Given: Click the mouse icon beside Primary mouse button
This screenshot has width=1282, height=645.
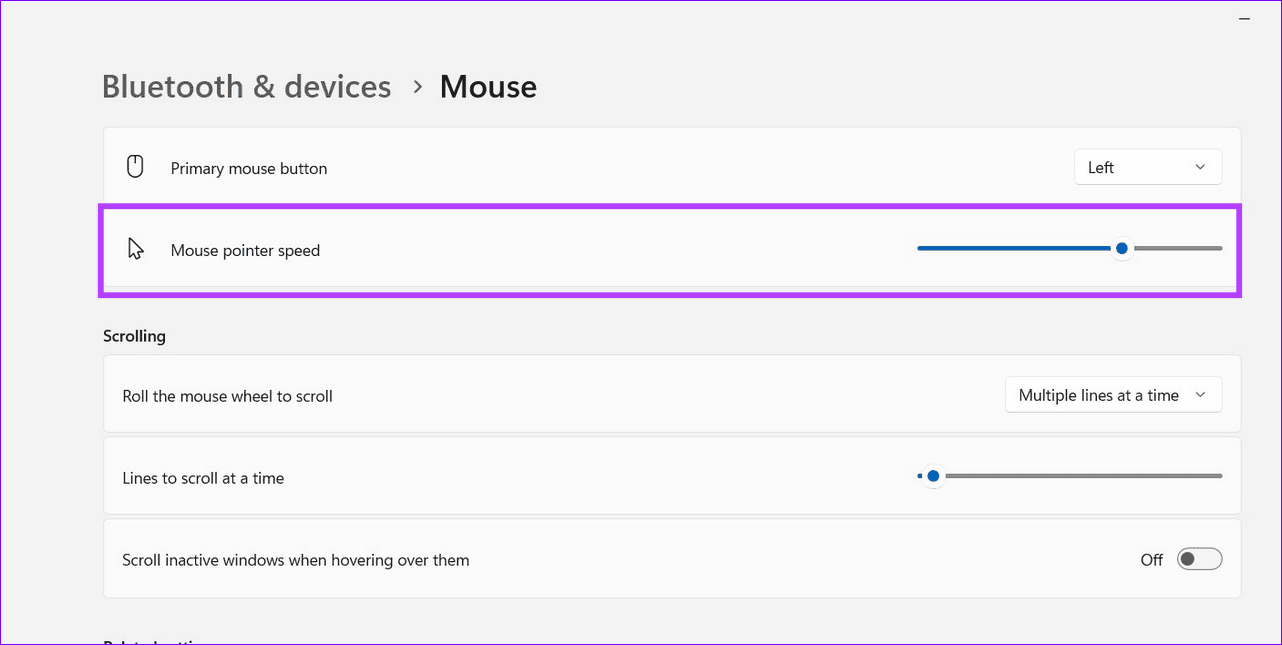Looking at the screenshot, I should click(x=135, y=166).
